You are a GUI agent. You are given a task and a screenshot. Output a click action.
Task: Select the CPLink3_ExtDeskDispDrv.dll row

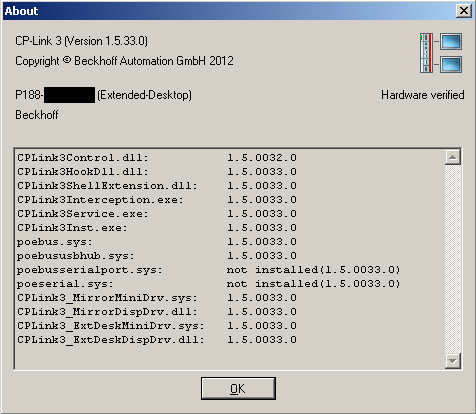[x=157, y=339]
